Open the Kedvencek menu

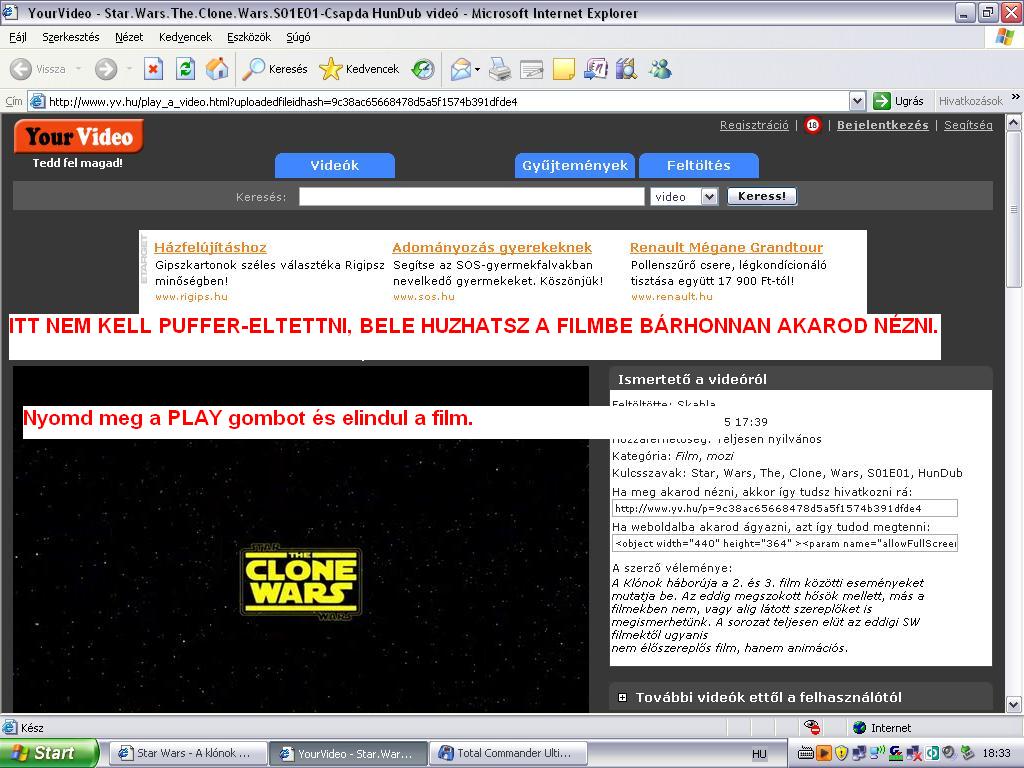pos(185,37)
